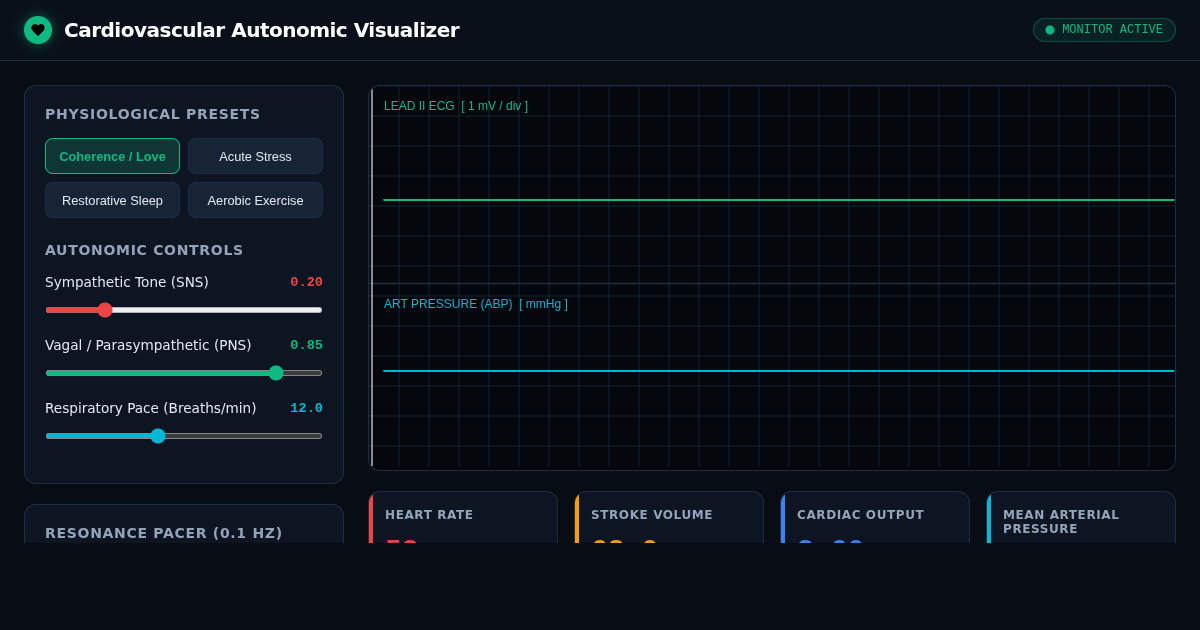Select the Coherence / Love preset

coord(112,156)
